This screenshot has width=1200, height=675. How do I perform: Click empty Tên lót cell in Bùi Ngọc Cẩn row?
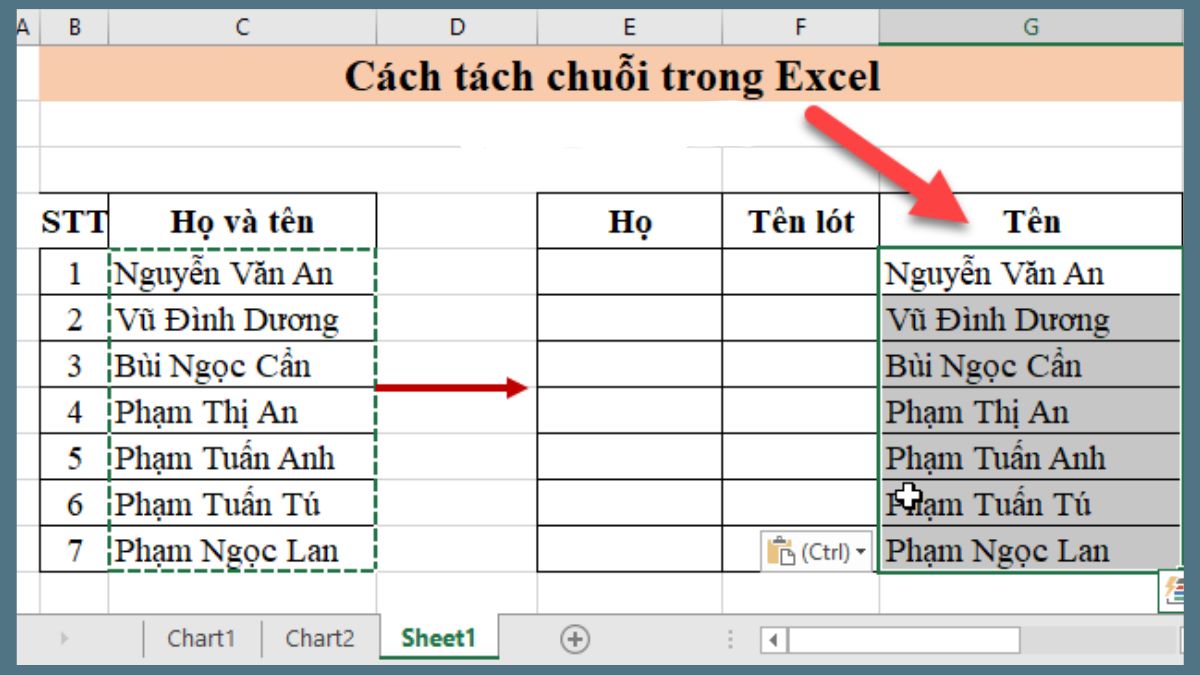click(801, 365)
